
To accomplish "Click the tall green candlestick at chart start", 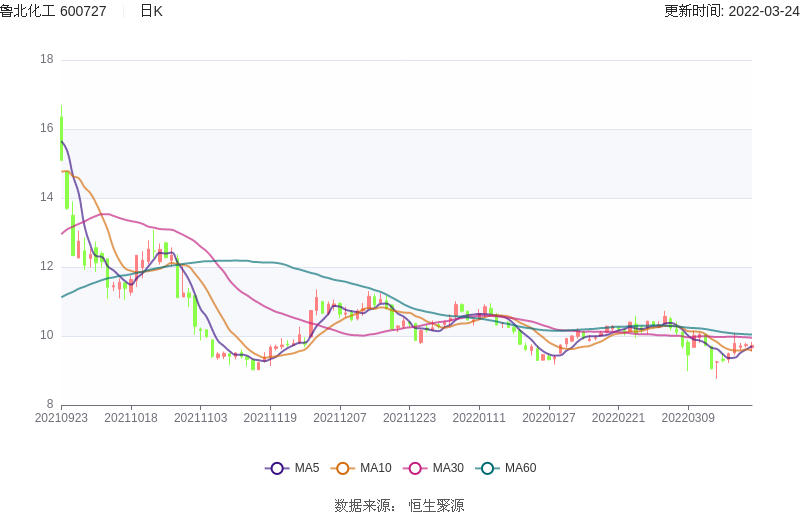I will [x=61, y=138].
